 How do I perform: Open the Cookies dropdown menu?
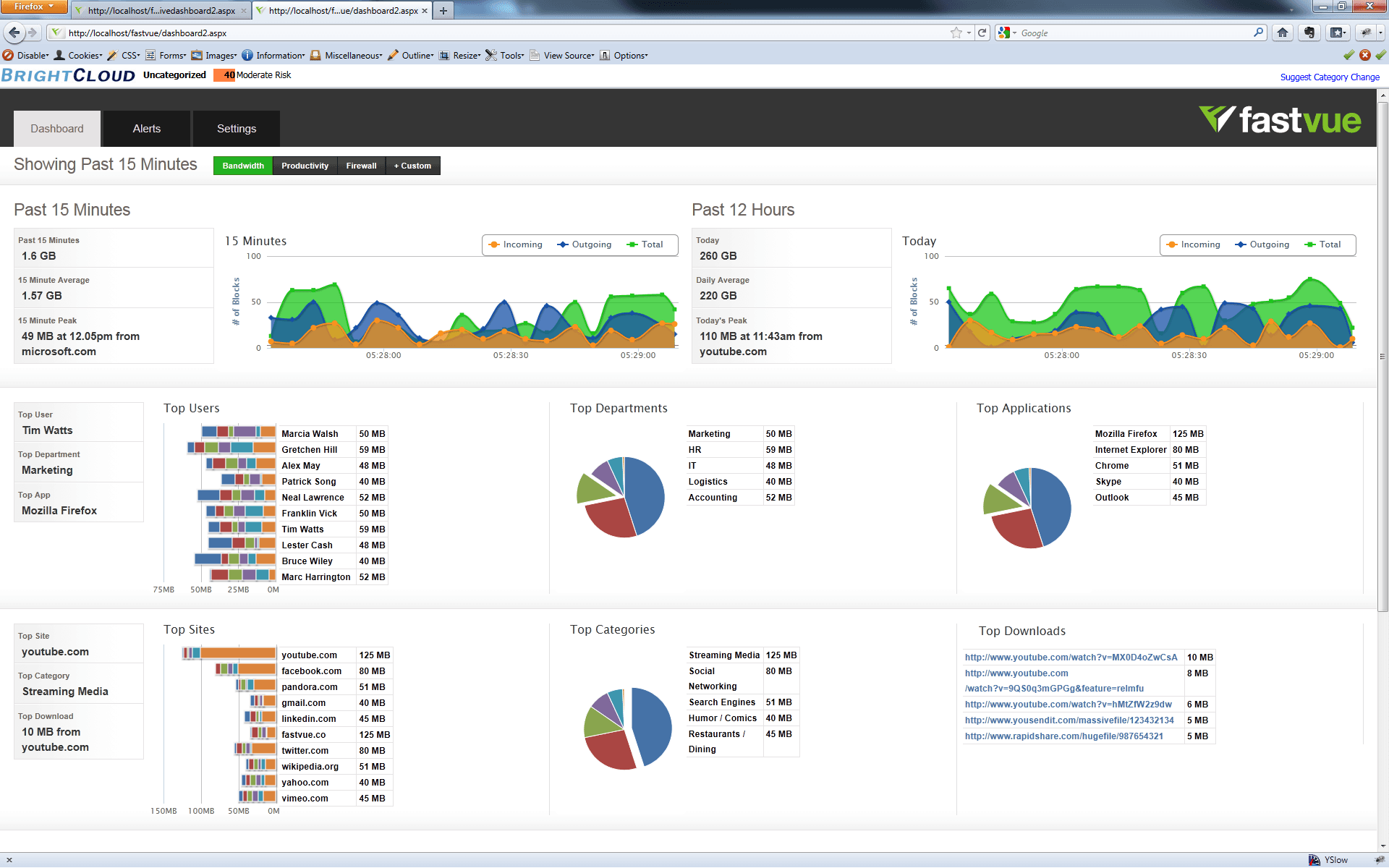point(78,56)
